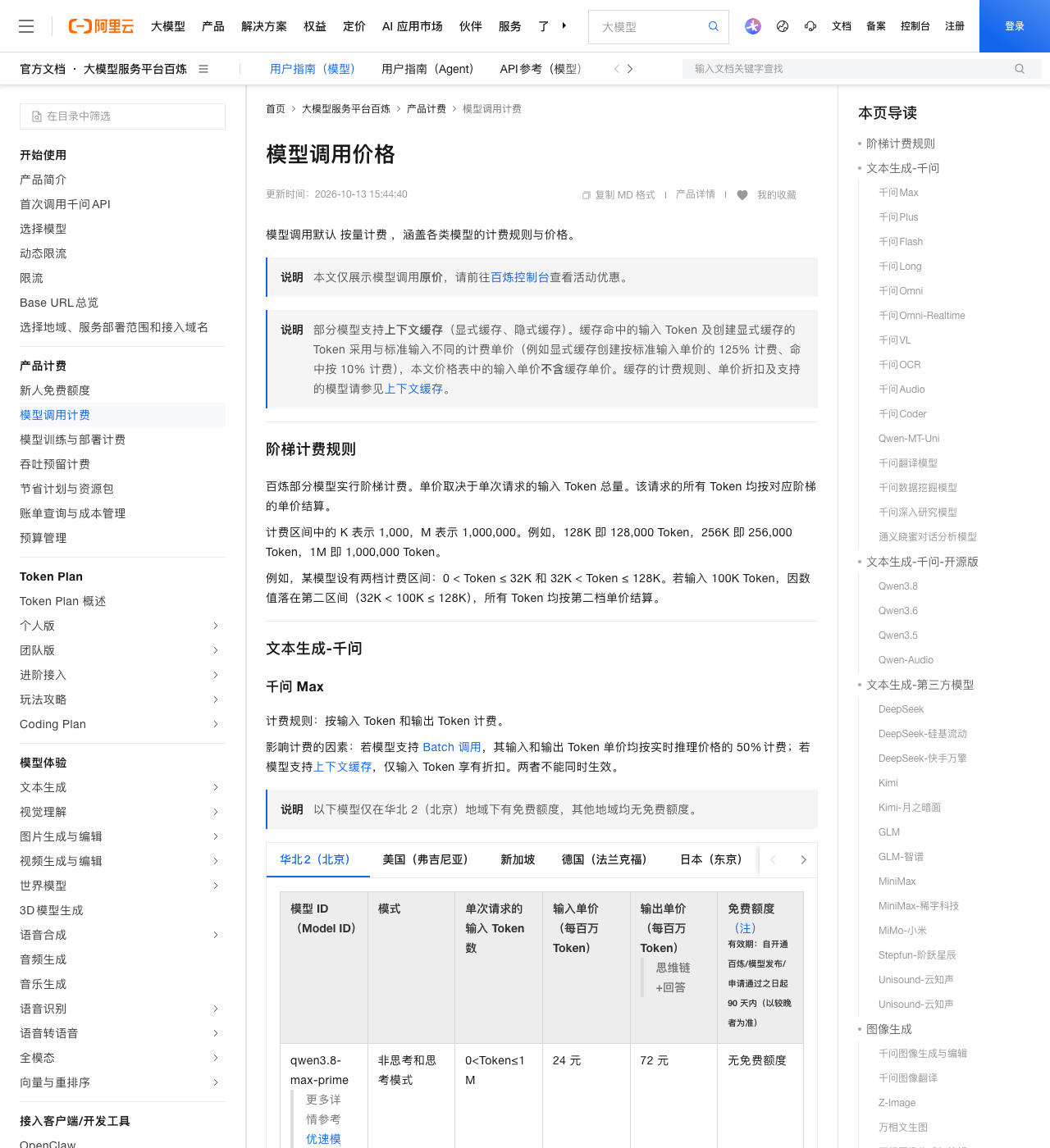The height and width of the screenshot is (1148, 1050).
Task: Expand 玩法攻略 sidebar item
Action: tap(216, 699)
